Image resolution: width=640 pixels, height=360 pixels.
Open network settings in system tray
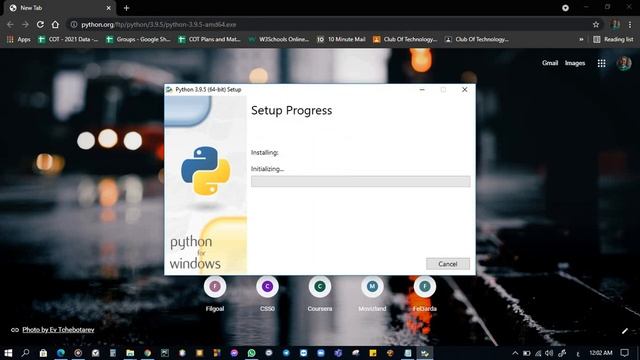tap(538, 353)
